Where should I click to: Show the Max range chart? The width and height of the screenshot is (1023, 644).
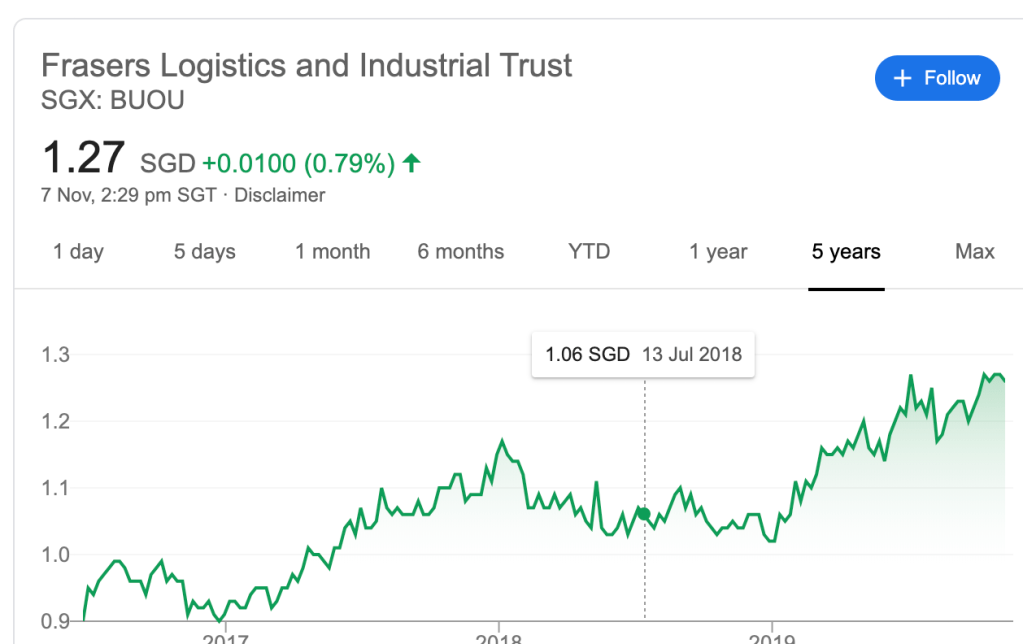pyautogui.click(x=974, y=252)
